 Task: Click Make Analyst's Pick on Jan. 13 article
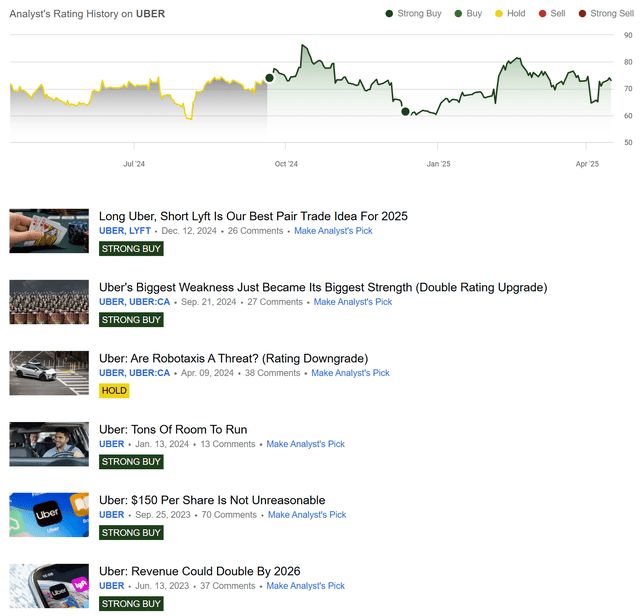306,444
